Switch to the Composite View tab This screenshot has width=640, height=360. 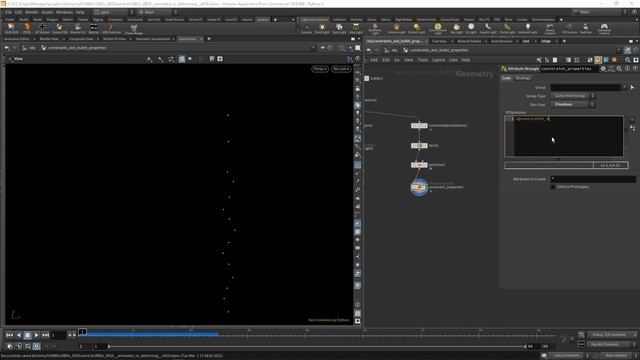coord(81,39)
